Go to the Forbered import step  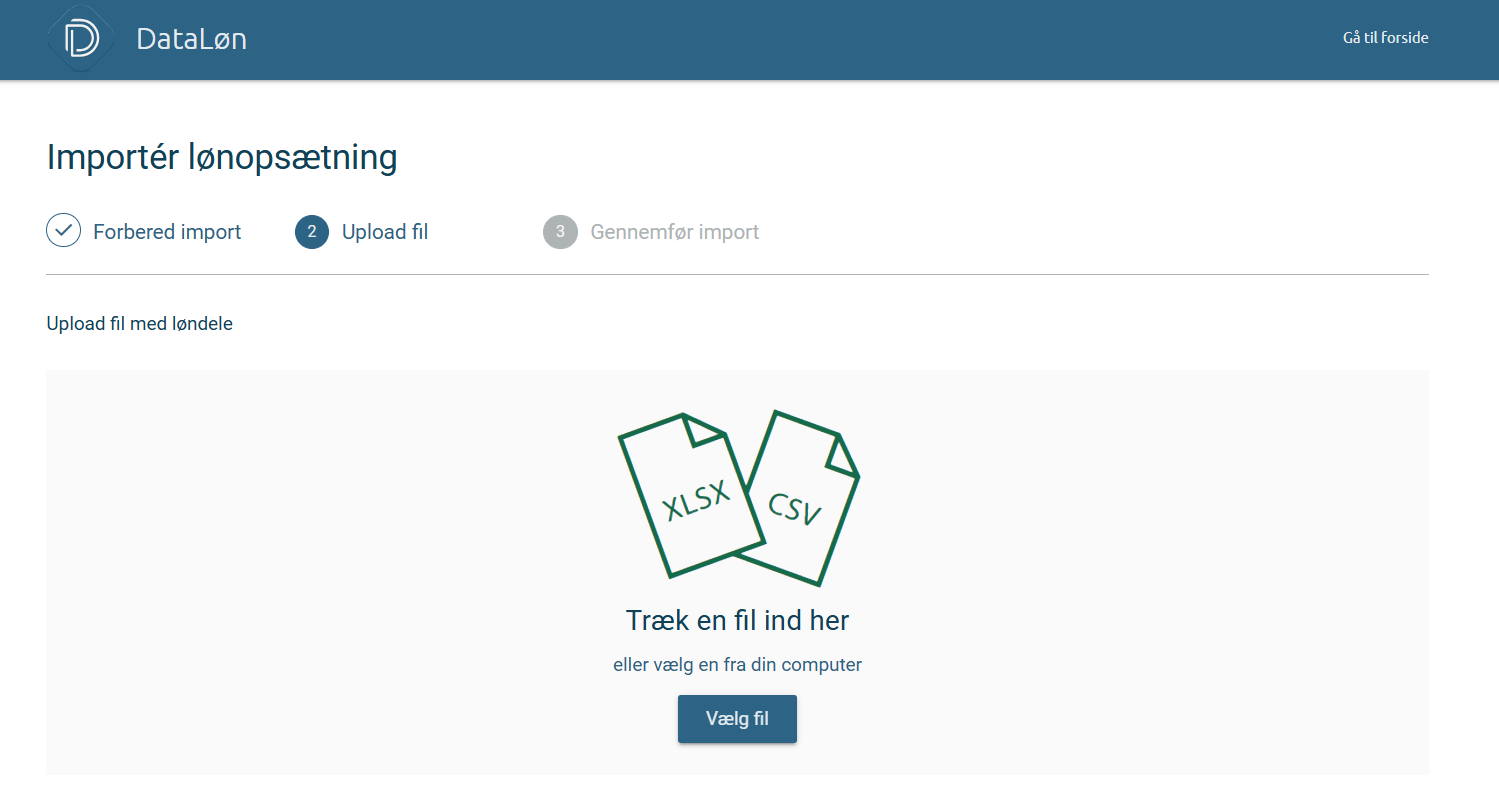(167, 232)
